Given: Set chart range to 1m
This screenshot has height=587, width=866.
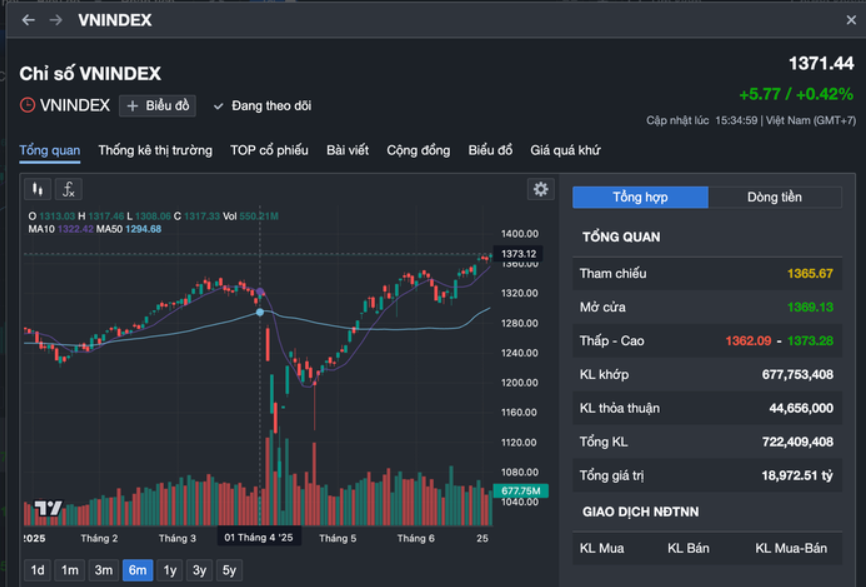Looking at the screenshot, I should (70, 570).
